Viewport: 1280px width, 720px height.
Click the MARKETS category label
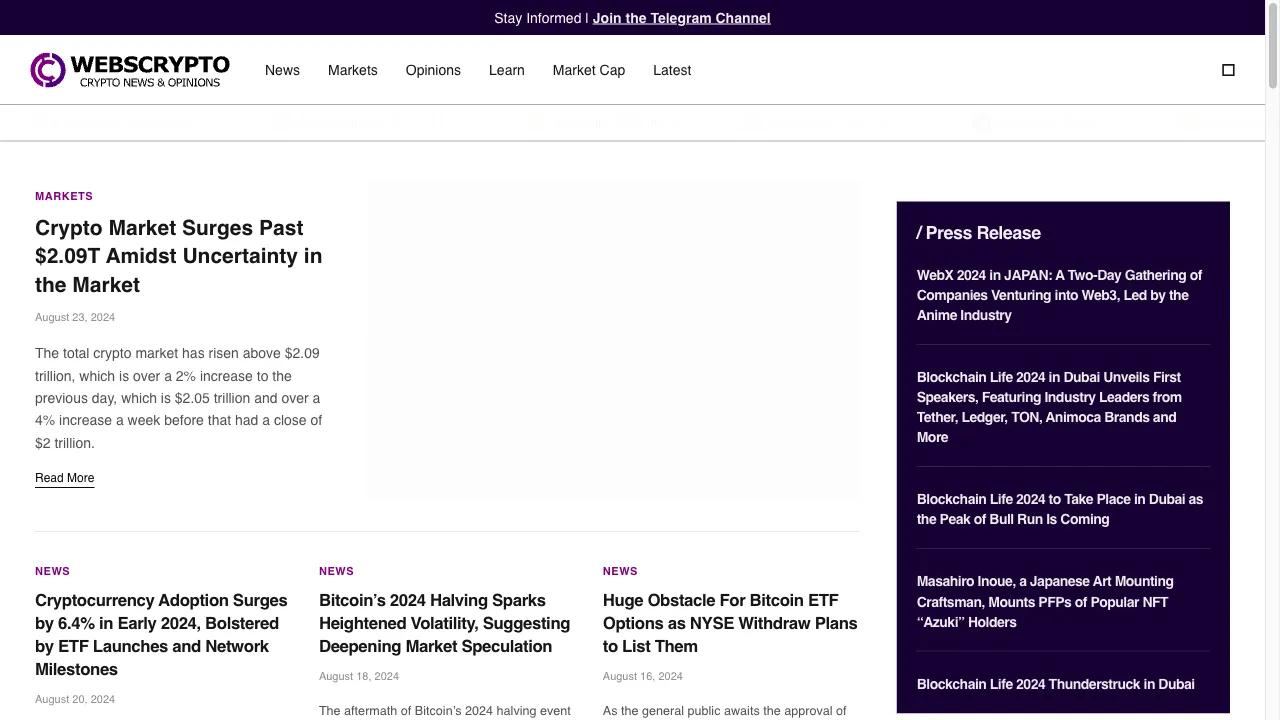click(x=64, y=196)
